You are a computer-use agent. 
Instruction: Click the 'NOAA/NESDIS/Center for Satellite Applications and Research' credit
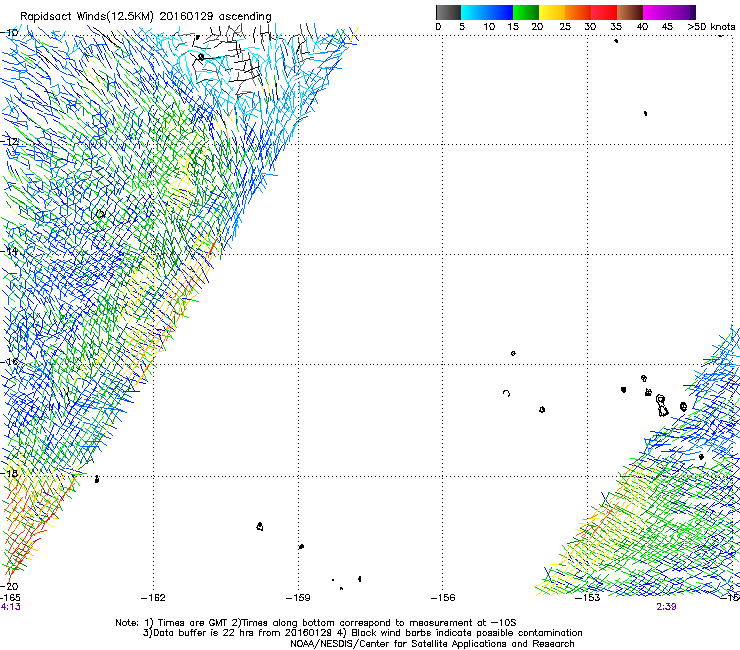click(x=432, y=644)
